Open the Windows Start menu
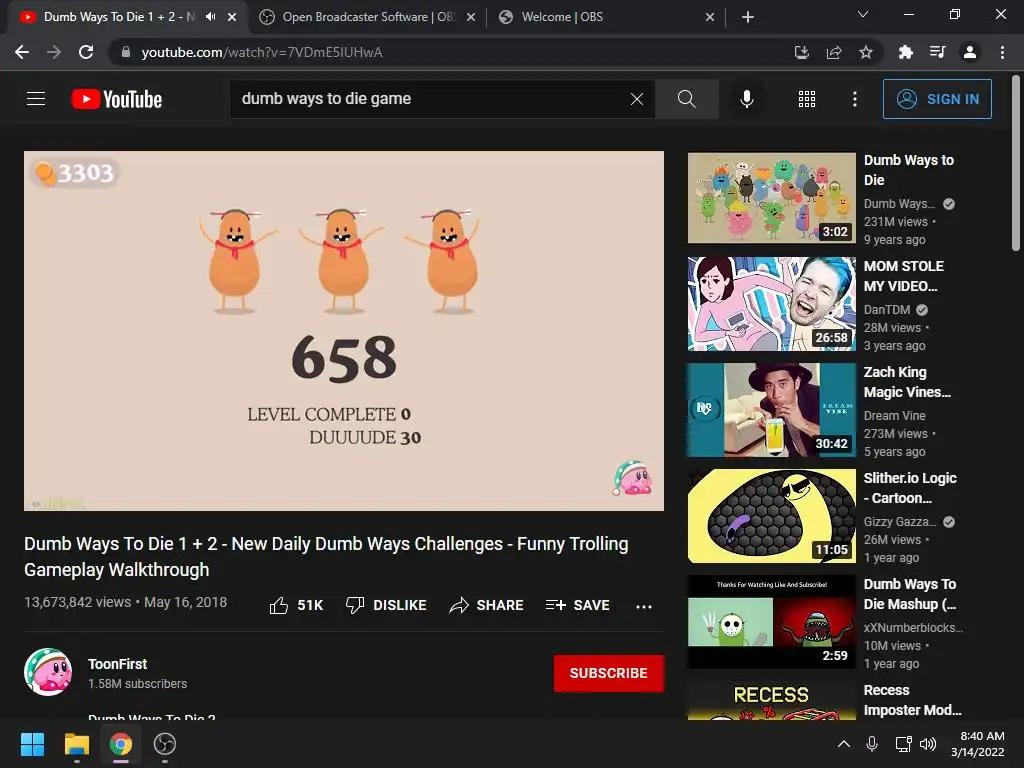 pyautogui.click(x=32, y=744)
